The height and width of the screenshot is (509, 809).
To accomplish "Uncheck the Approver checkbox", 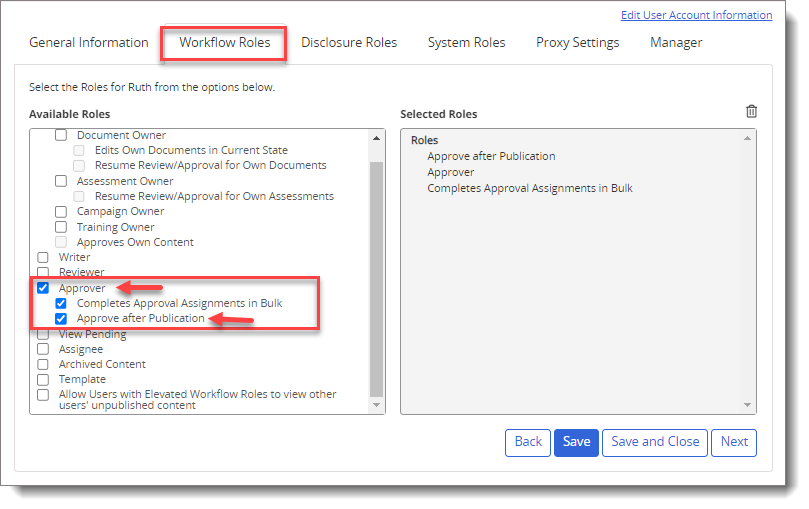I will coord(43,288).
